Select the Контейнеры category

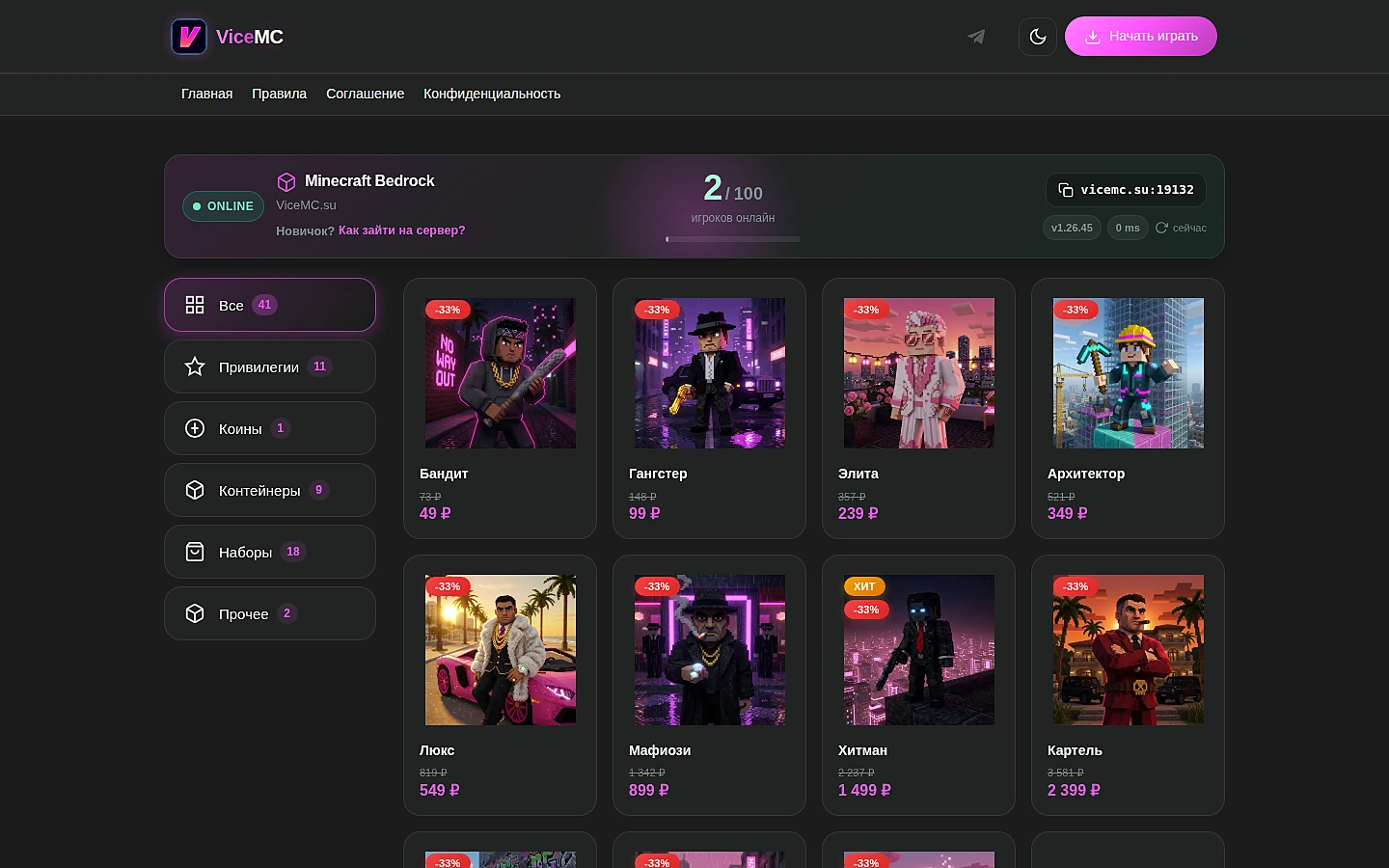click(x=270, y=490)
